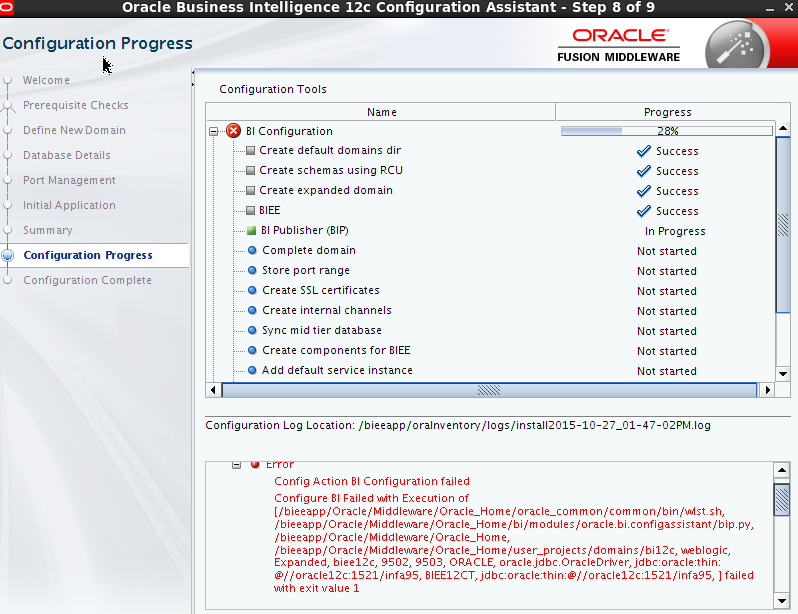The width and height of the screenshot is (798, 614).
Task: Select the BI Configuration row text
Action: click(289, 131)
